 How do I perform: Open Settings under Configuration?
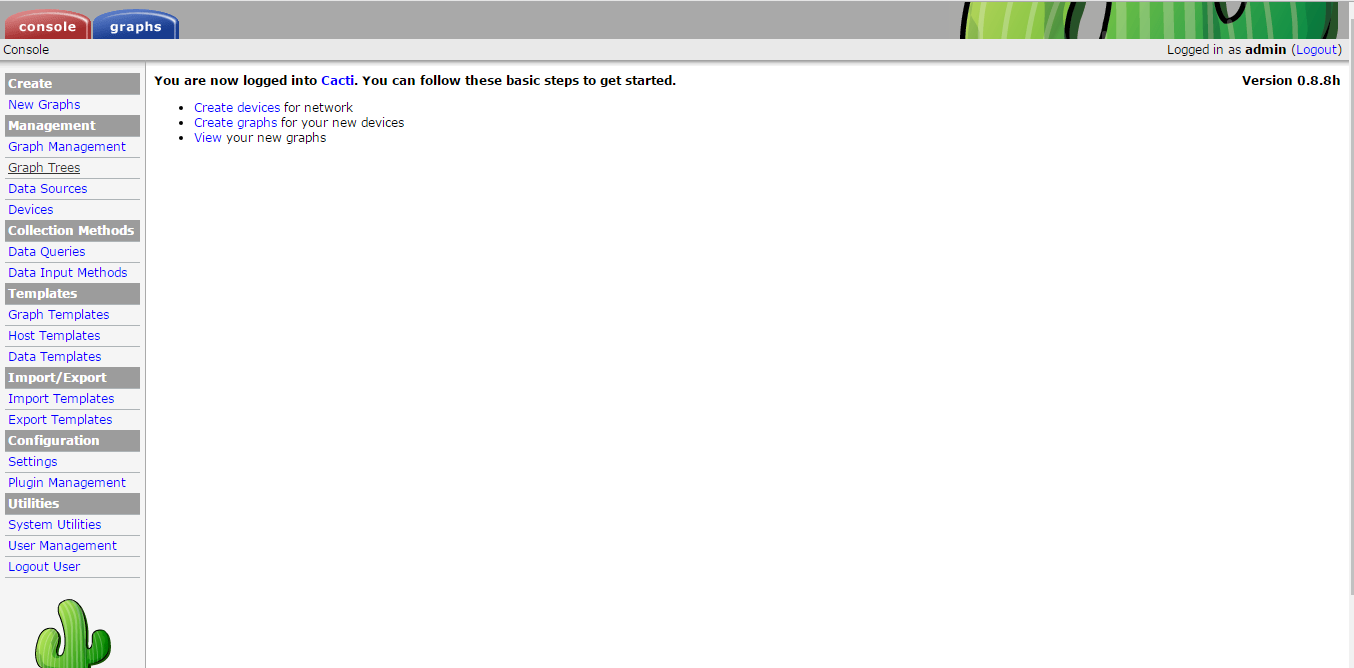(x=33, y=462)
